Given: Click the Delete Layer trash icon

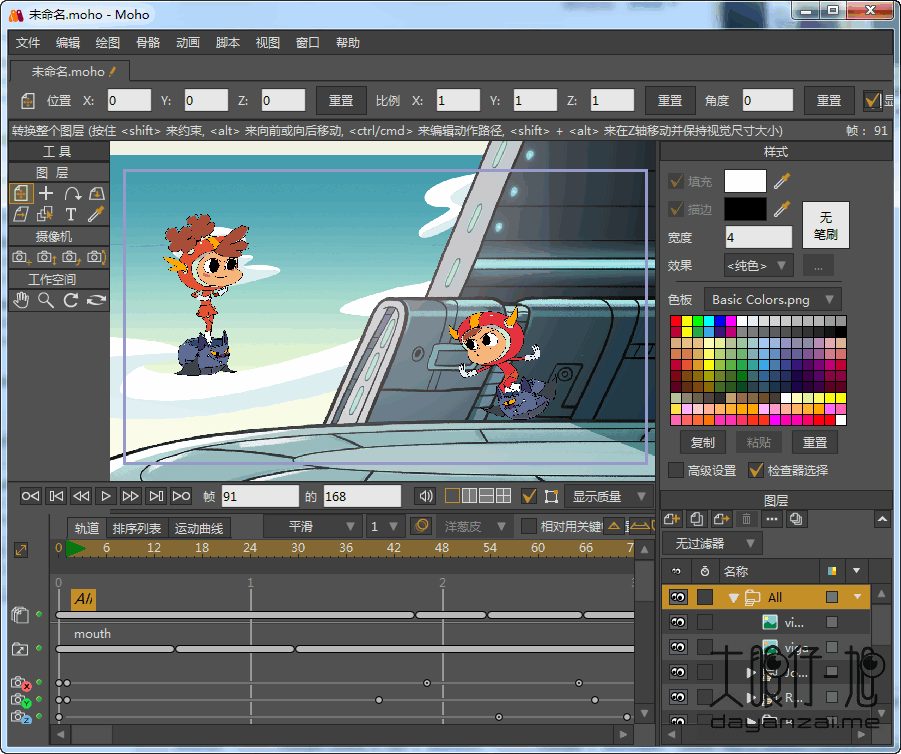Looking at the screenshot, I should pos(746,520).
